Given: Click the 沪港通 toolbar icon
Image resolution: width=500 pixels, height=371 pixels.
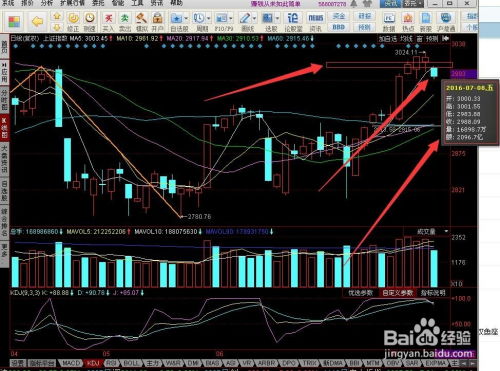Looking at the screenshot, I should tap(446, 22).
